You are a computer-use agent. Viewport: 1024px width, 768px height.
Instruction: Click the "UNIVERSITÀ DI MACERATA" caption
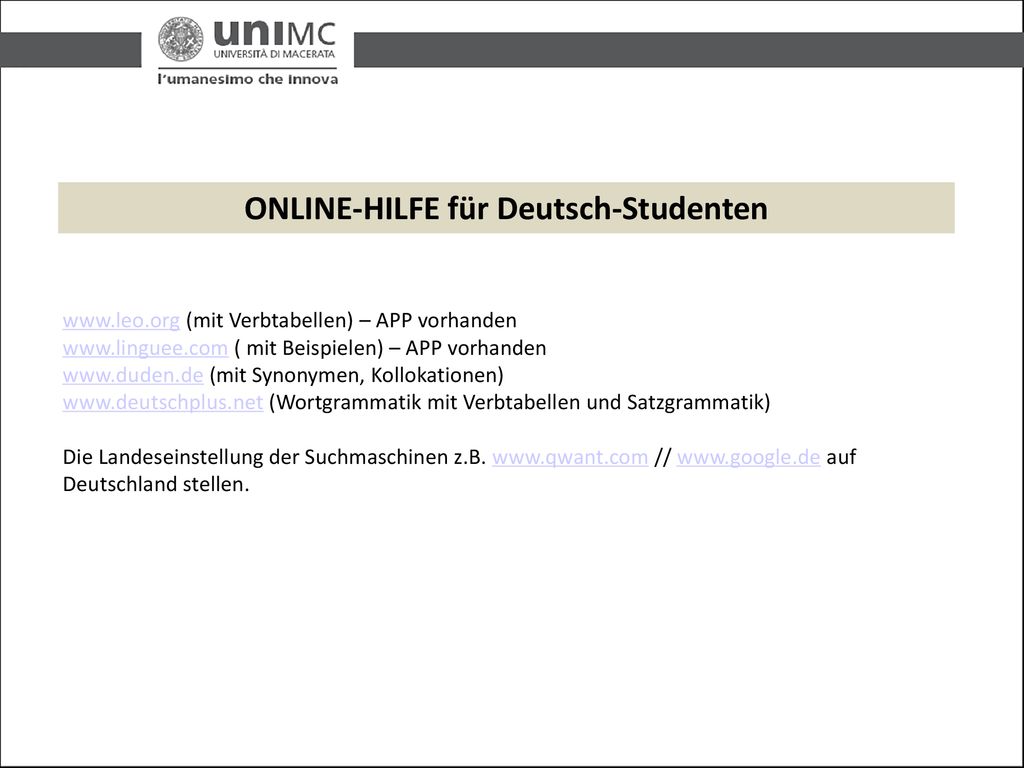(274, 54)
